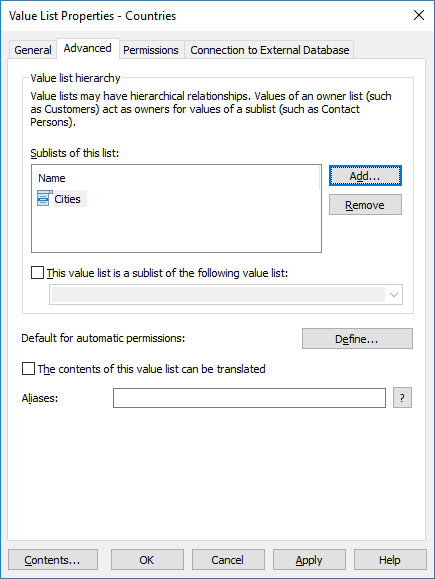Select the Advanced tab
This screenshot has width=435, height=579.
pyautogui.click(x=88, y=48)
